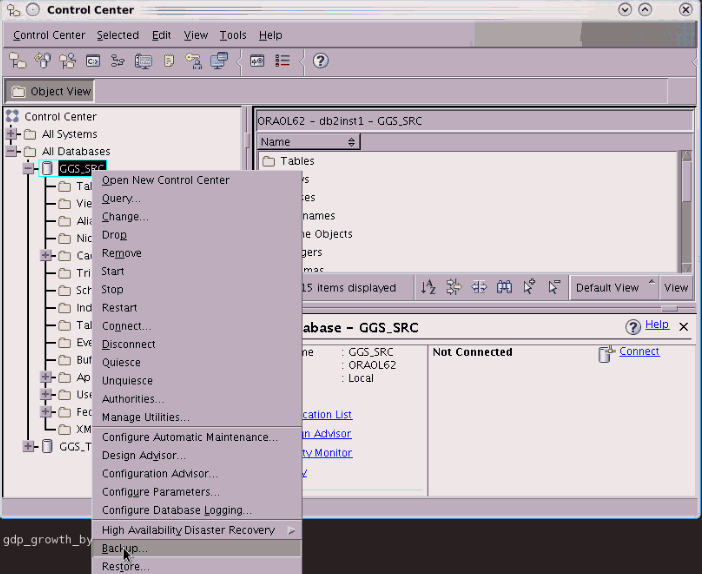This screenshot has height=574, width=702.
Task: Click the first Control Center toolbar icon
Action: pyautogui.click(x=18, y=61)
